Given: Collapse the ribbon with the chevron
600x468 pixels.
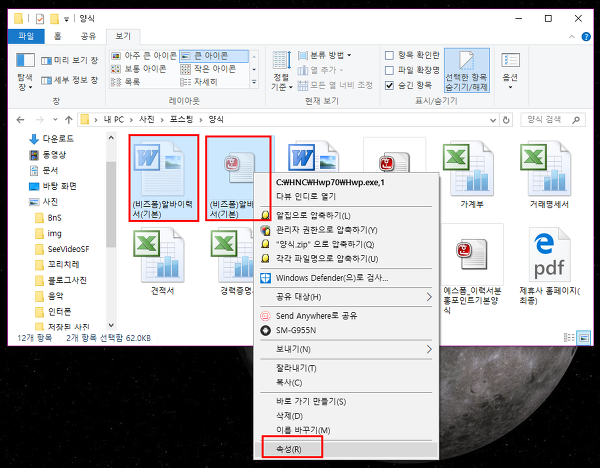Looking at the screenshot, I should click(x=572, y=37).
